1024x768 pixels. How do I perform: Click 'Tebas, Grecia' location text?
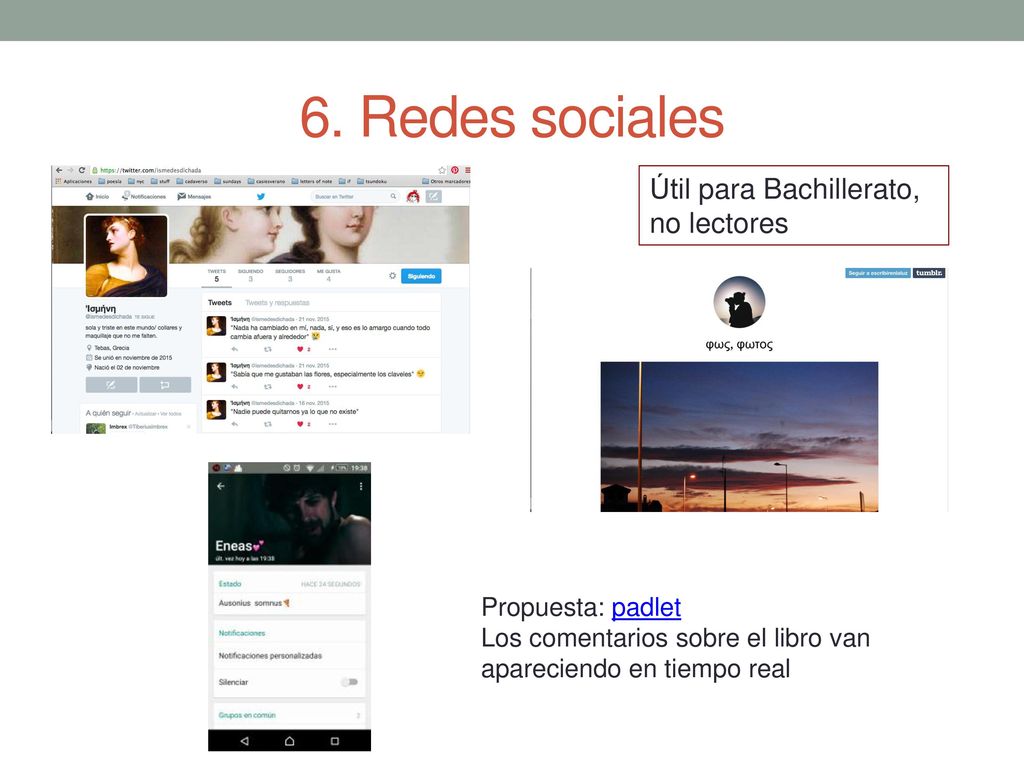pyautogui.click(x=112, y=348)
